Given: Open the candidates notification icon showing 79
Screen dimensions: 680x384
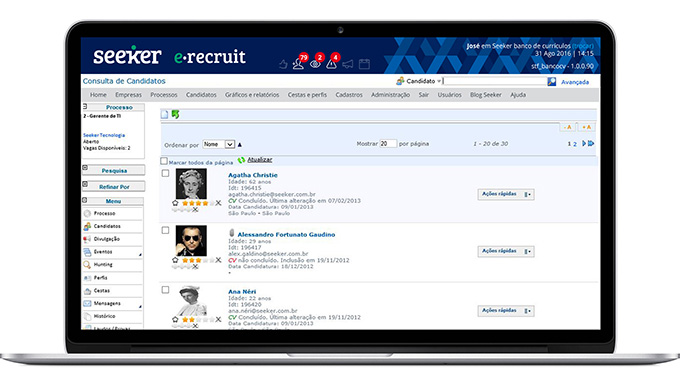Looking at the screenshot, I should (298, 64).
